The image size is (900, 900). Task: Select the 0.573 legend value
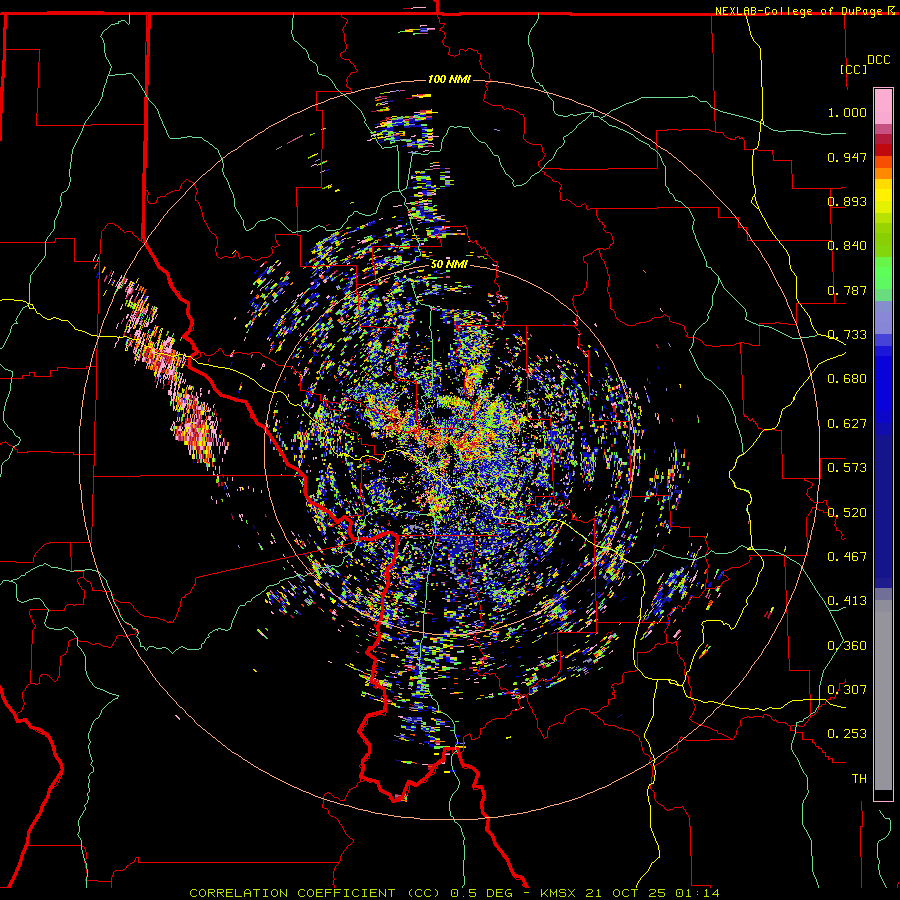coord(847,468)
